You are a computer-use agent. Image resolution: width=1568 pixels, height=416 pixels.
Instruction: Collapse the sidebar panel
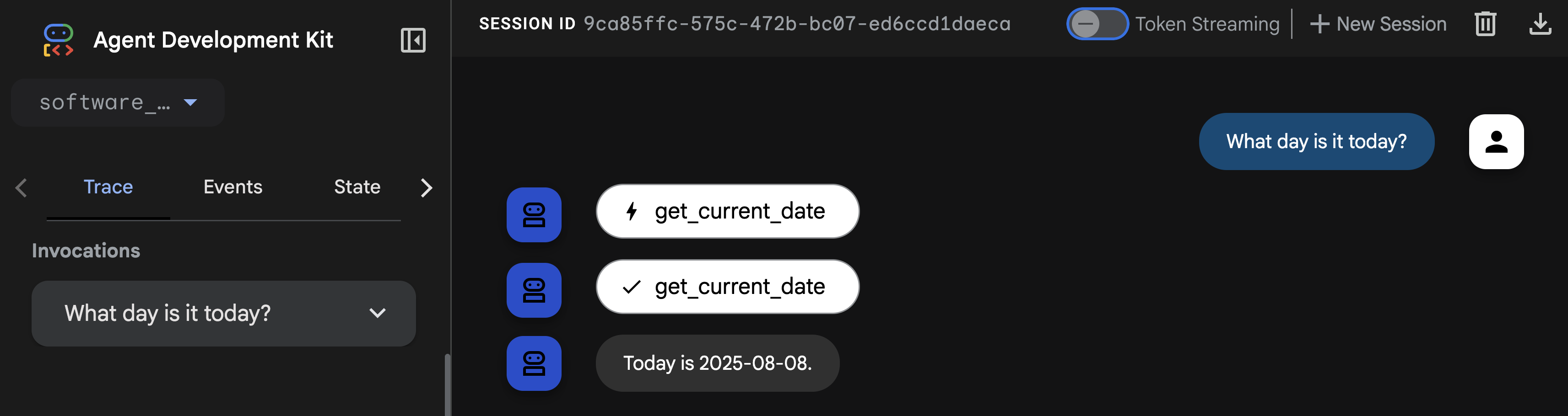tap(413, 40)
